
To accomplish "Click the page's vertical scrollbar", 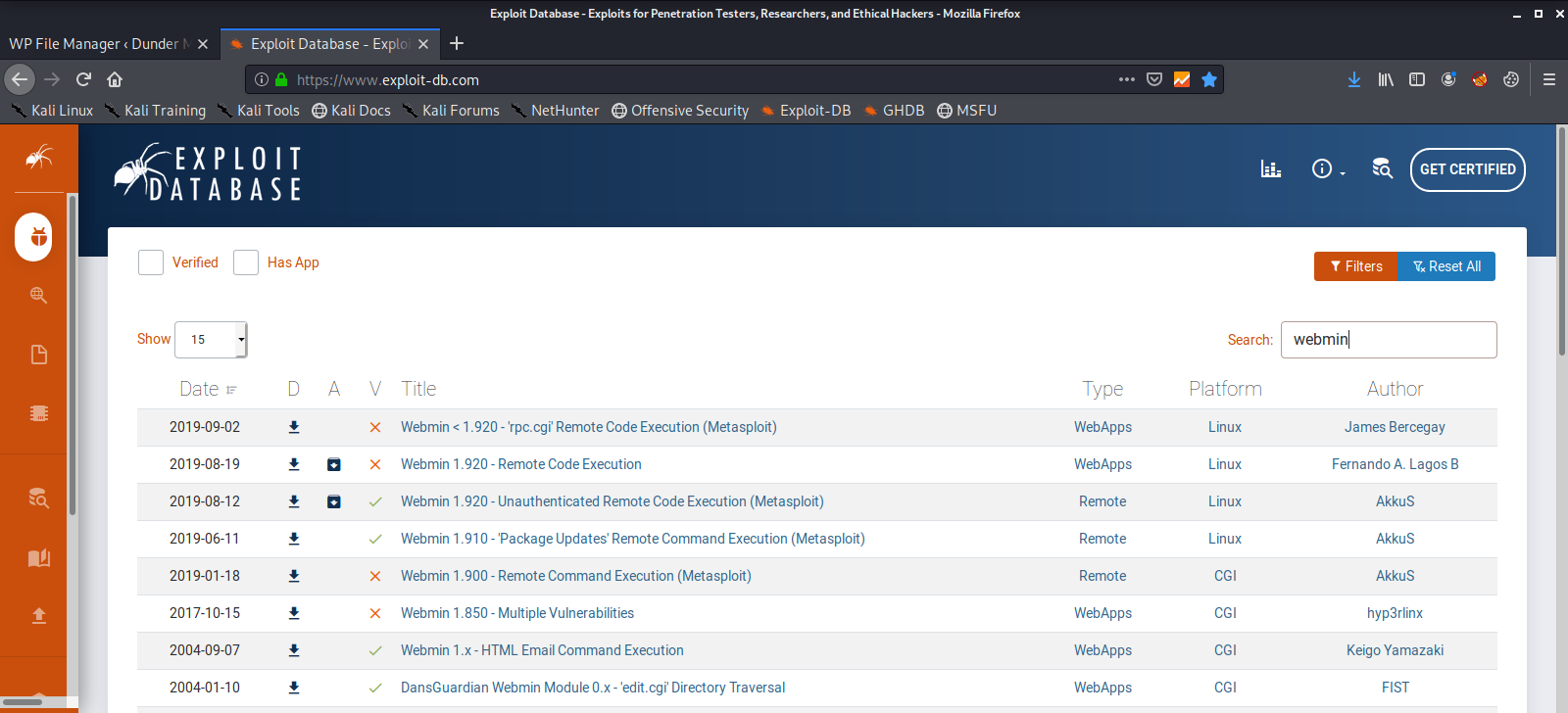I will point(1561,240).
